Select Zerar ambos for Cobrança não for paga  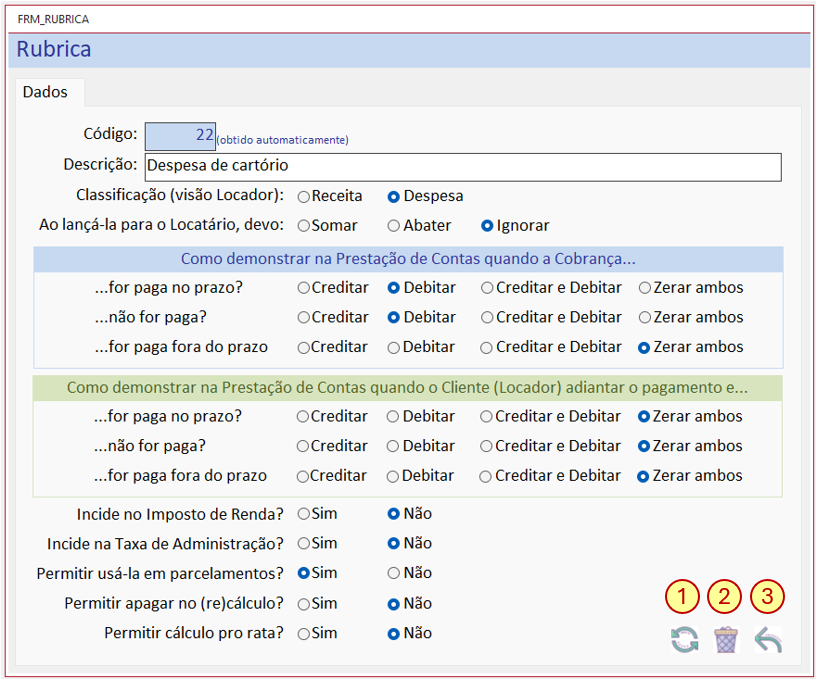(645, 318)
